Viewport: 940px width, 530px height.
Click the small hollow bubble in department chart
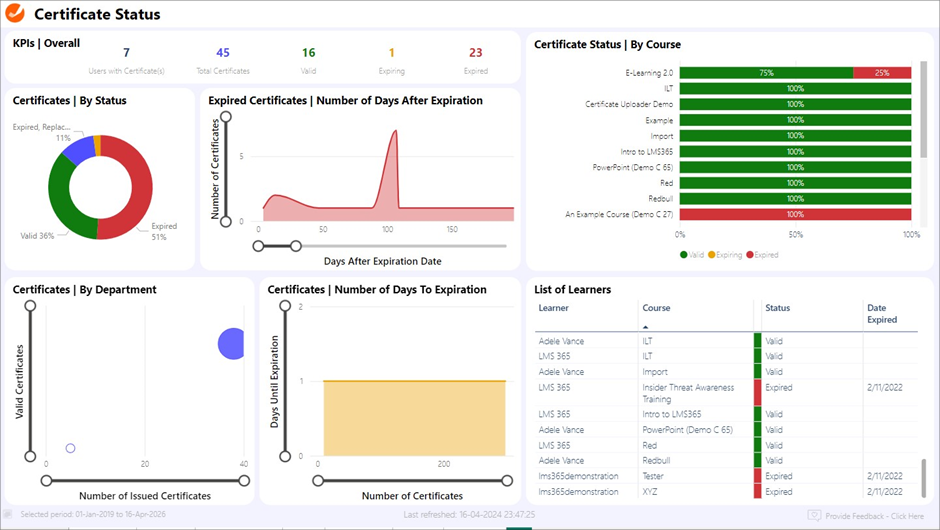point(70,448)
